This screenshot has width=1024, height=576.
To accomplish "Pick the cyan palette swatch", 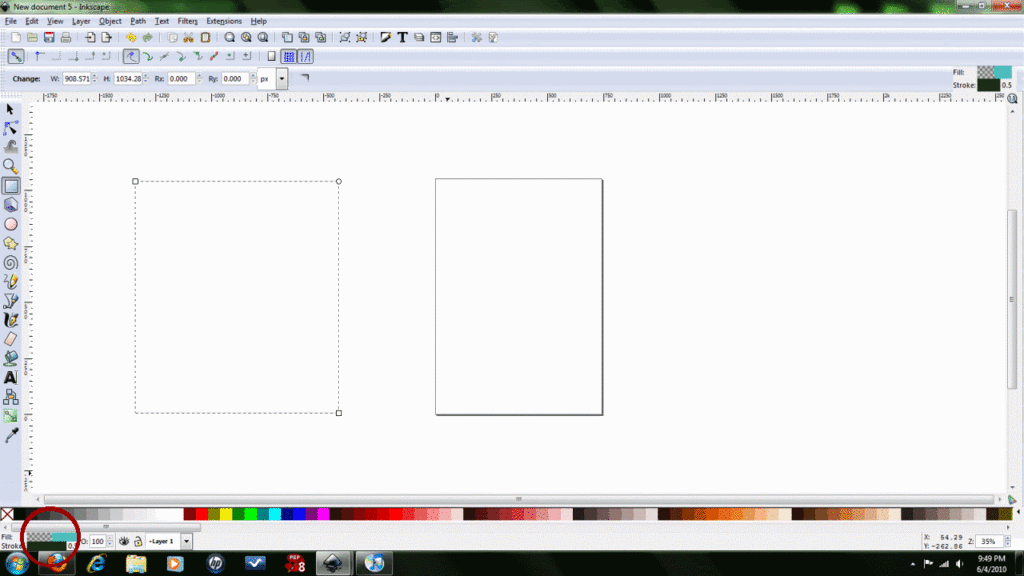I will point(275,515).
